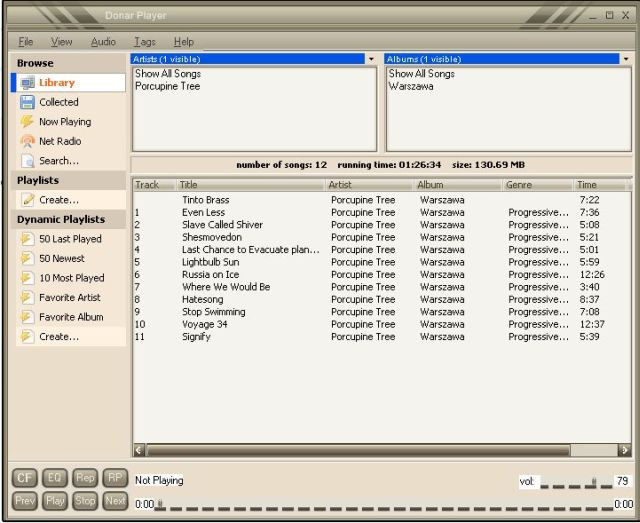The image size is (640, 523).
Task: Click Create... under Playlists
Action: 71,200
